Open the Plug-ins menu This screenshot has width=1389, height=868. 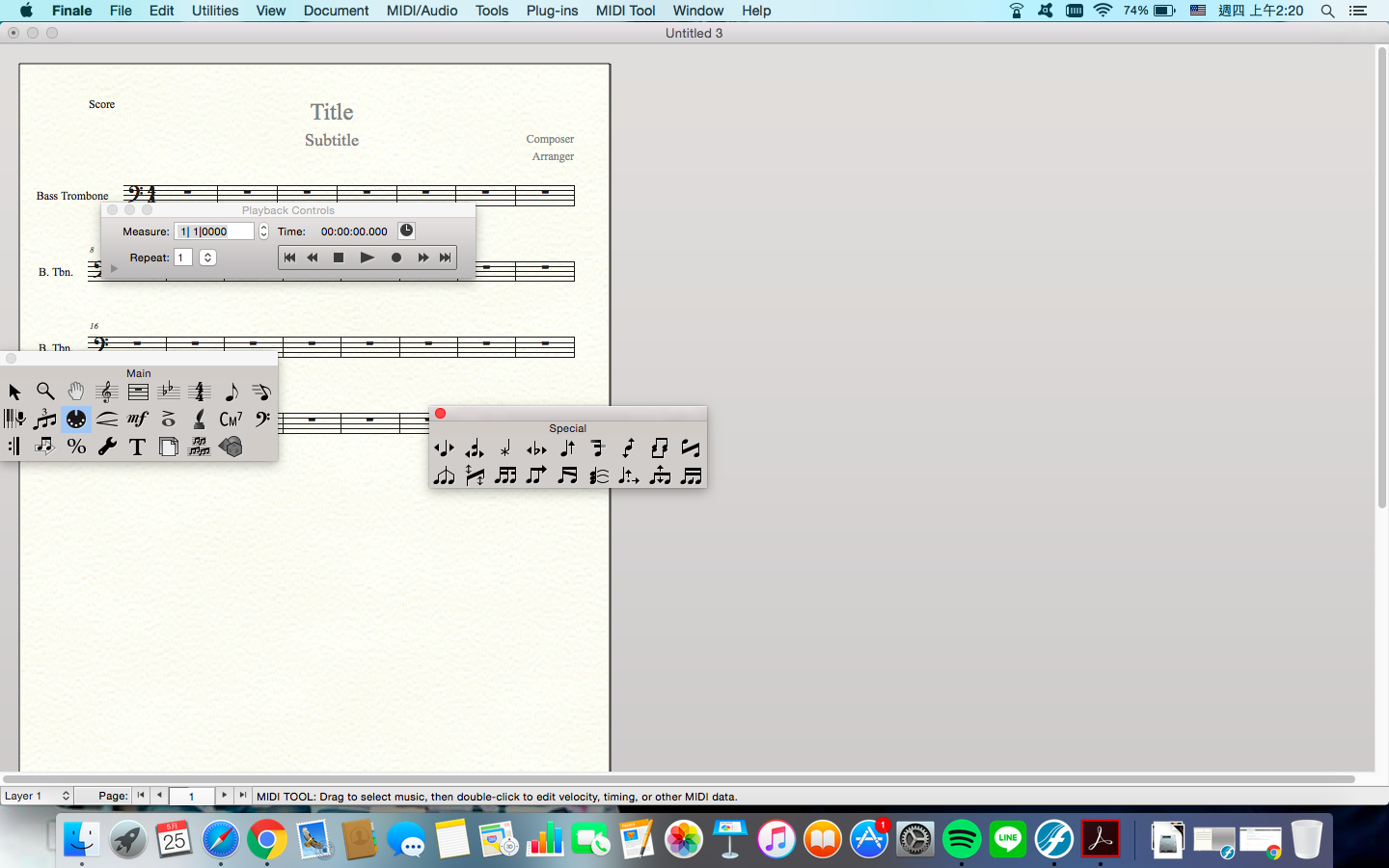[x=551, y=11]
